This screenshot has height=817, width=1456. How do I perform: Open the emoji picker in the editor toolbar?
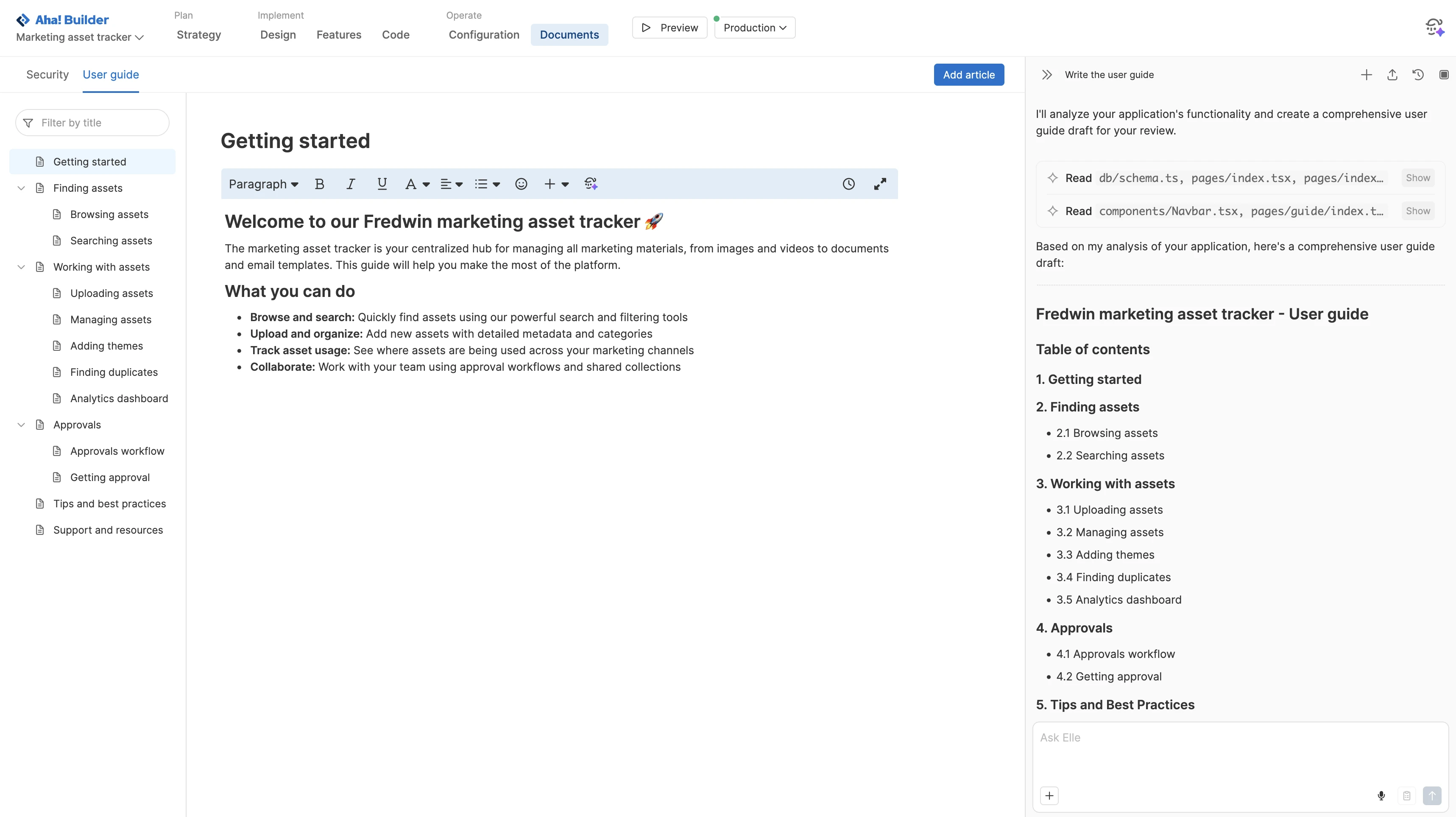coord(521,184)
